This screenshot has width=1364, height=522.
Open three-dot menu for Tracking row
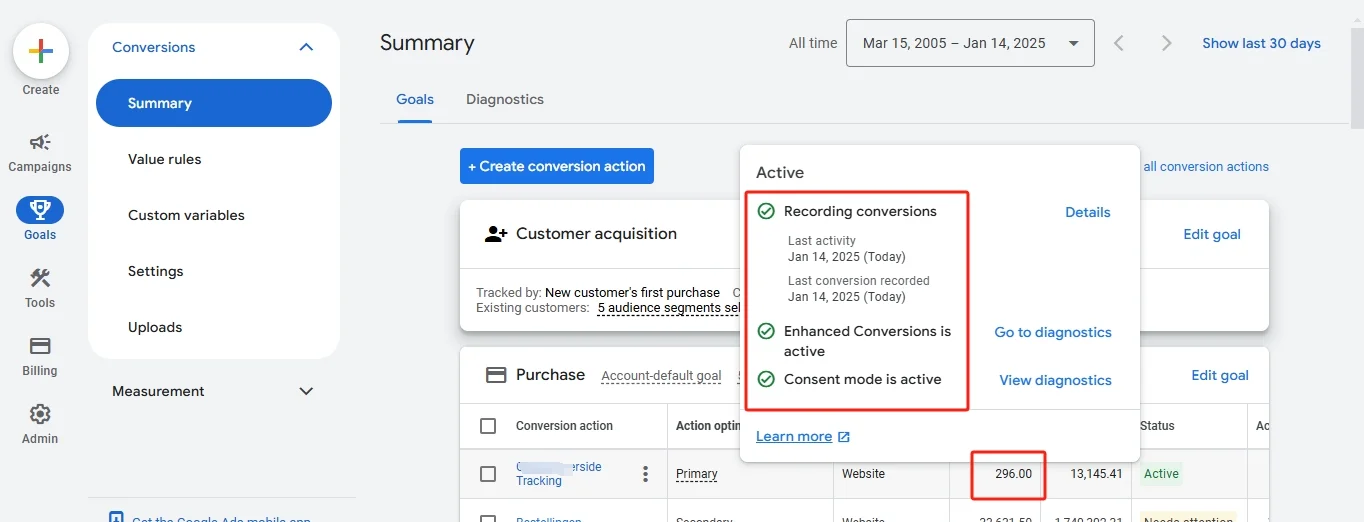(646, 474)
